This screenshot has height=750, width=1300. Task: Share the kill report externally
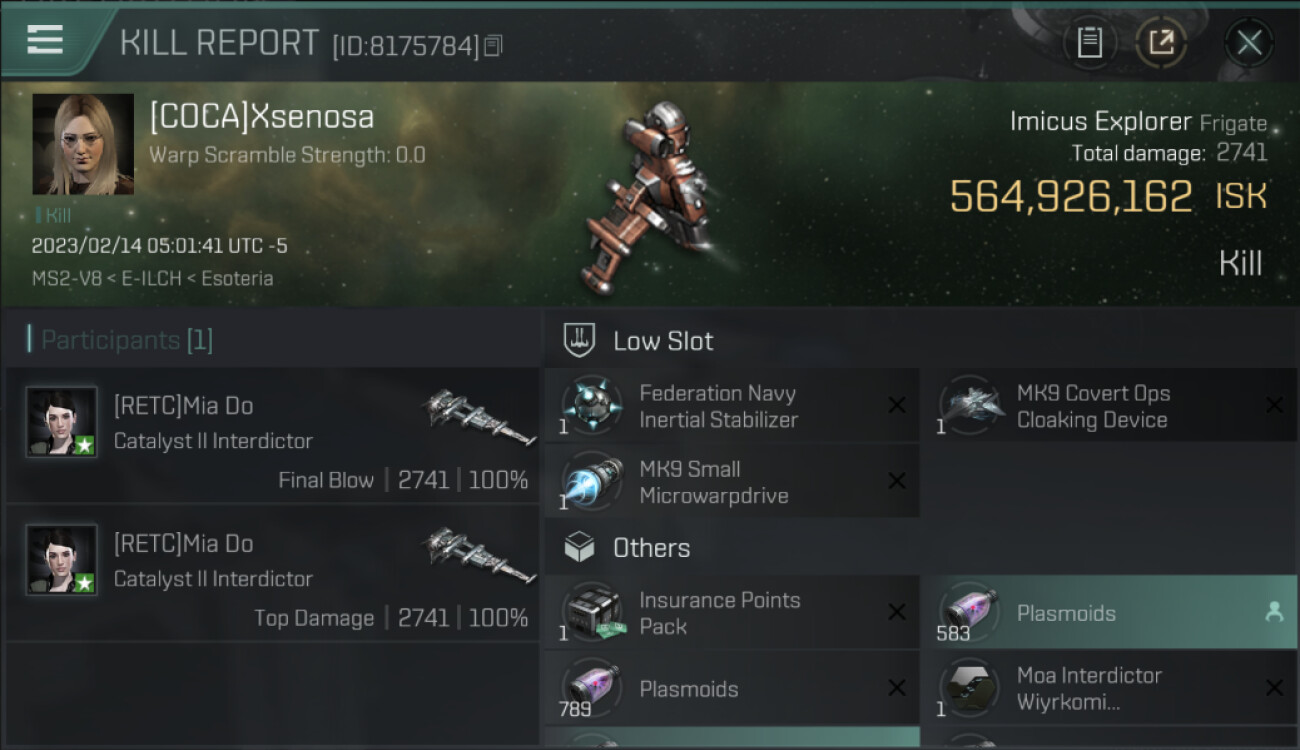click(x=1161, y=42)
